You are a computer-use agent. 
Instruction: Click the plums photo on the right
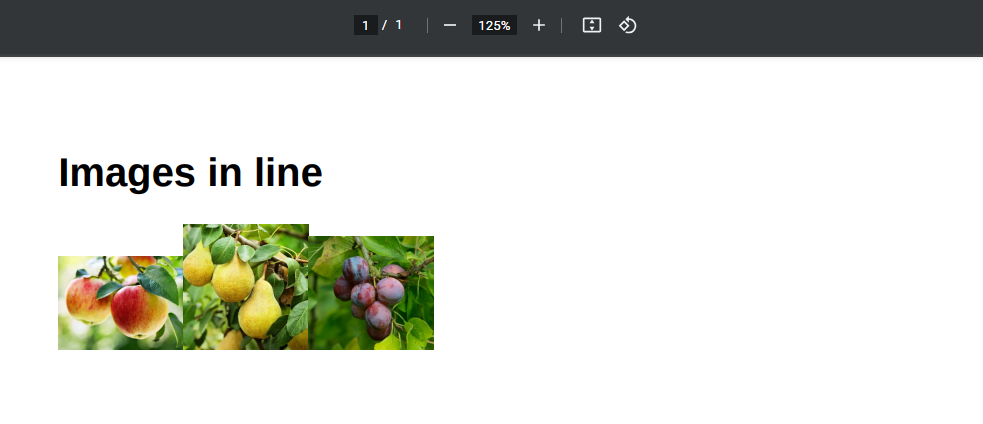point(372,293)
